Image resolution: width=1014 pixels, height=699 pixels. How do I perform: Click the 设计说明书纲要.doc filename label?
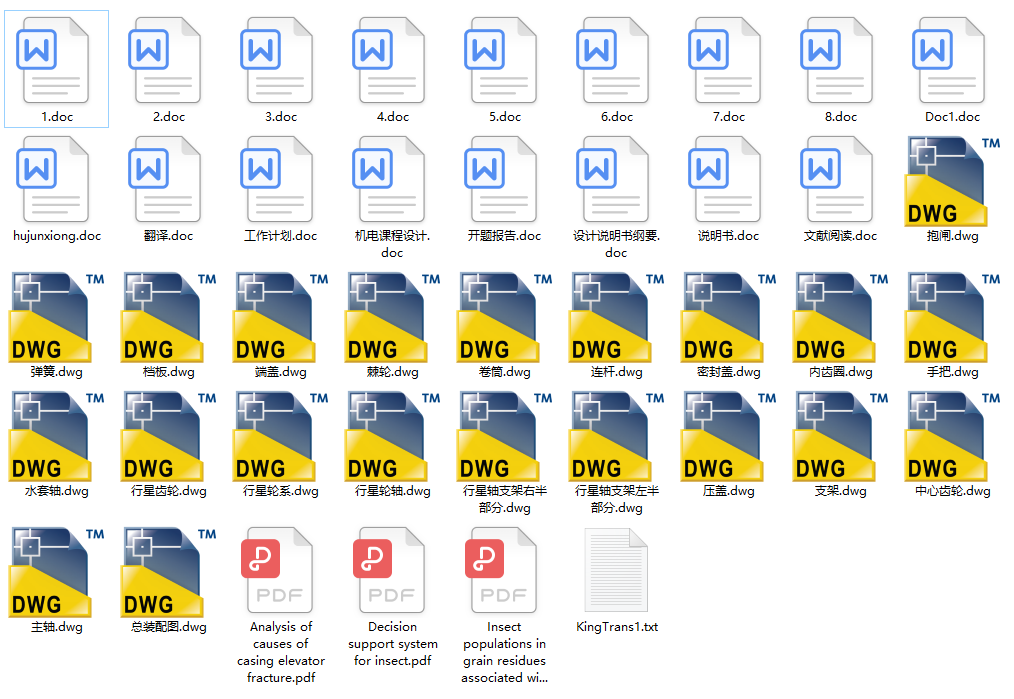click(617, 244)
